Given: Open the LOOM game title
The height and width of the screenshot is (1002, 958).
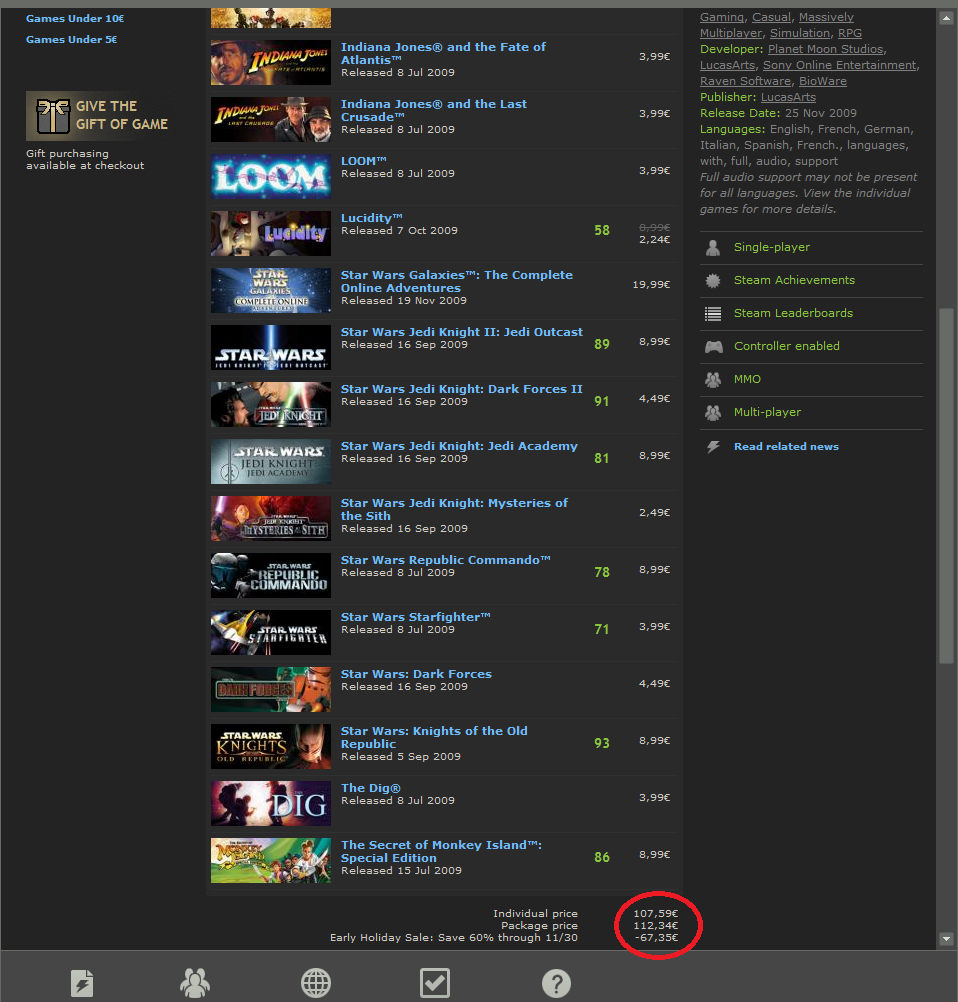Looking at the screenshot, I should (363, 161).
